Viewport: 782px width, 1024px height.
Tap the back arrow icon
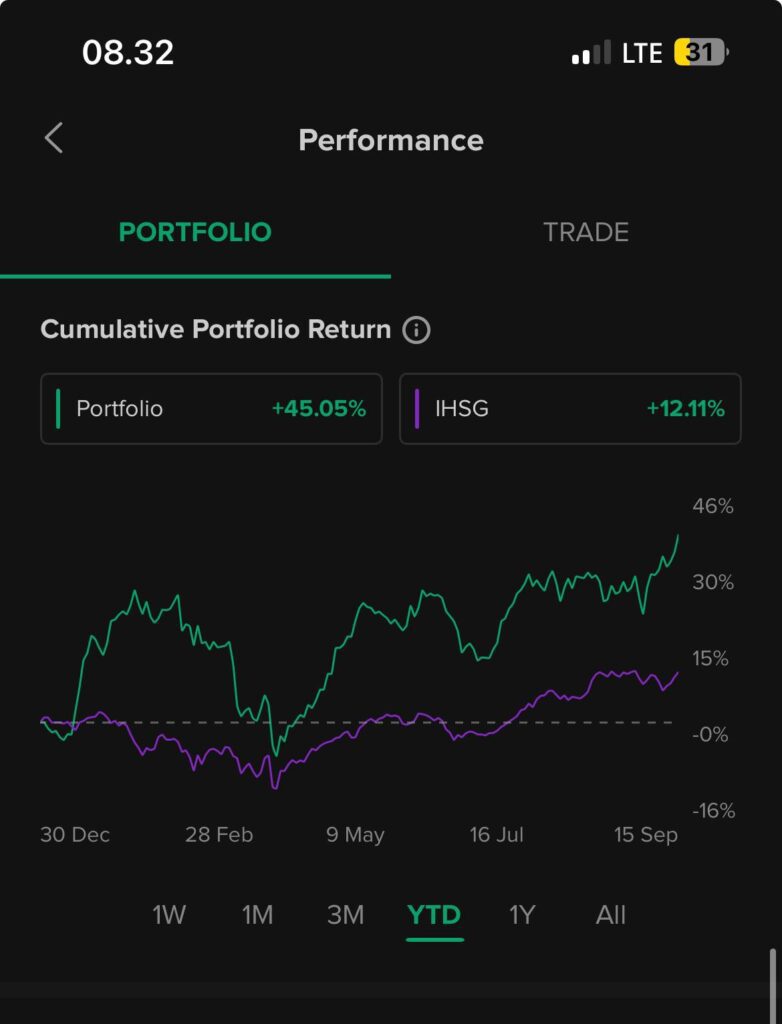54,139
